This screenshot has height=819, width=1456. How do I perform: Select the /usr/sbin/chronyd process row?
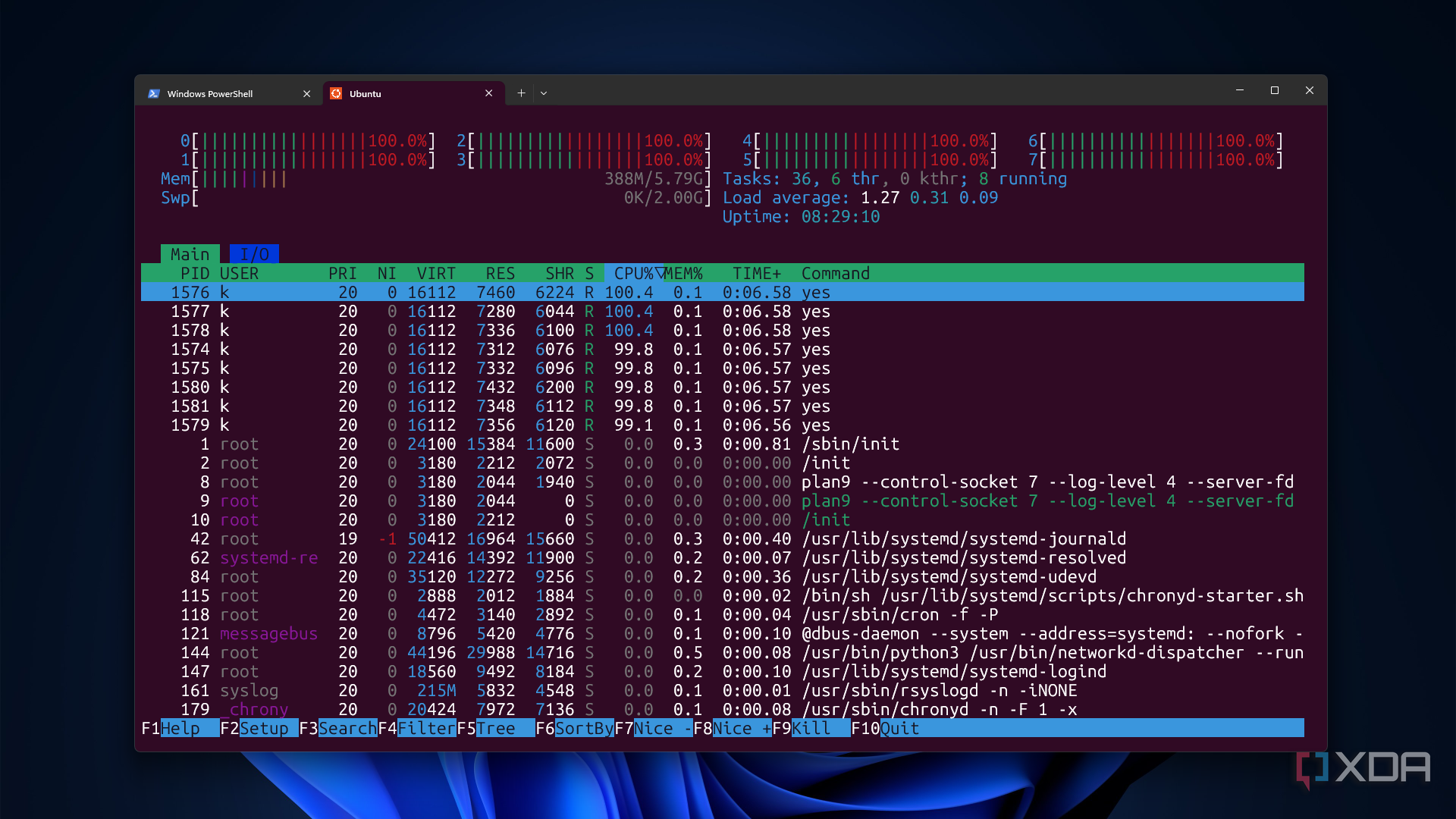click(722, 709)
